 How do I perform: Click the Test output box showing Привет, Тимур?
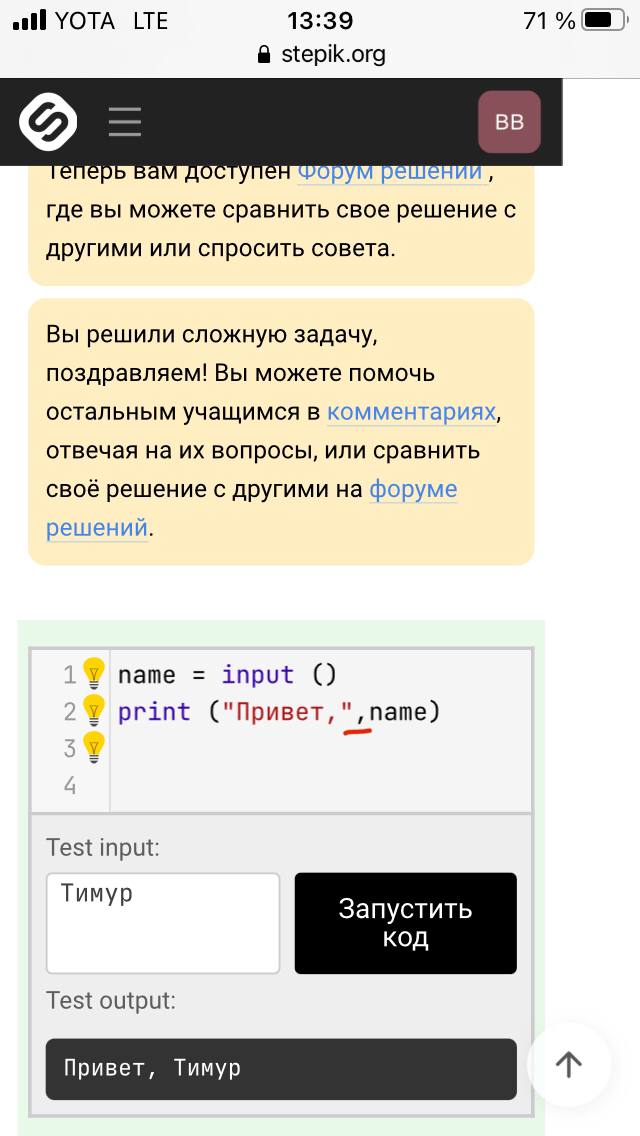pos(281,1069)
